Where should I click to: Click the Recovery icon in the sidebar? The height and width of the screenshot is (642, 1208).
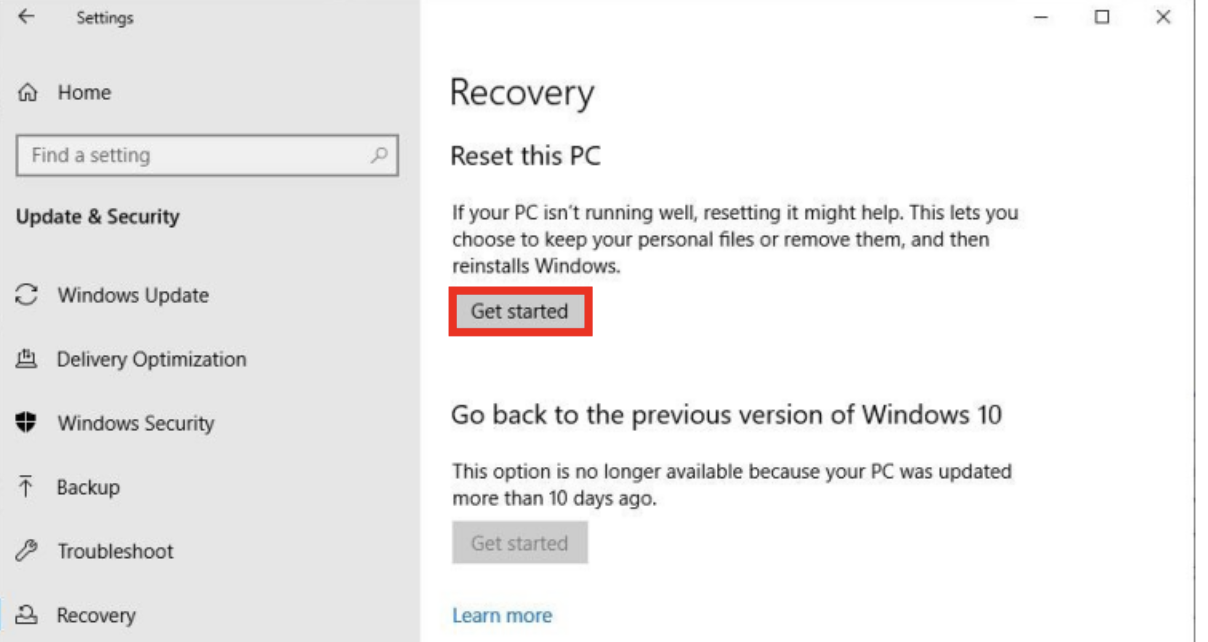(28, 615)
